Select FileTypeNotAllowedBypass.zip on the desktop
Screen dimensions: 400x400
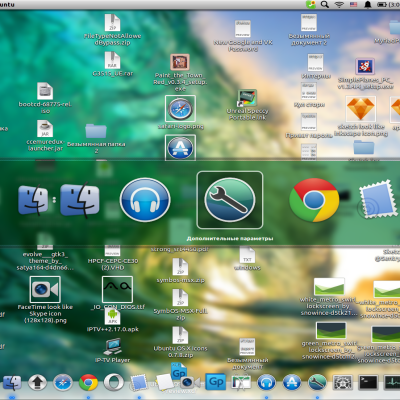[112, 30]
